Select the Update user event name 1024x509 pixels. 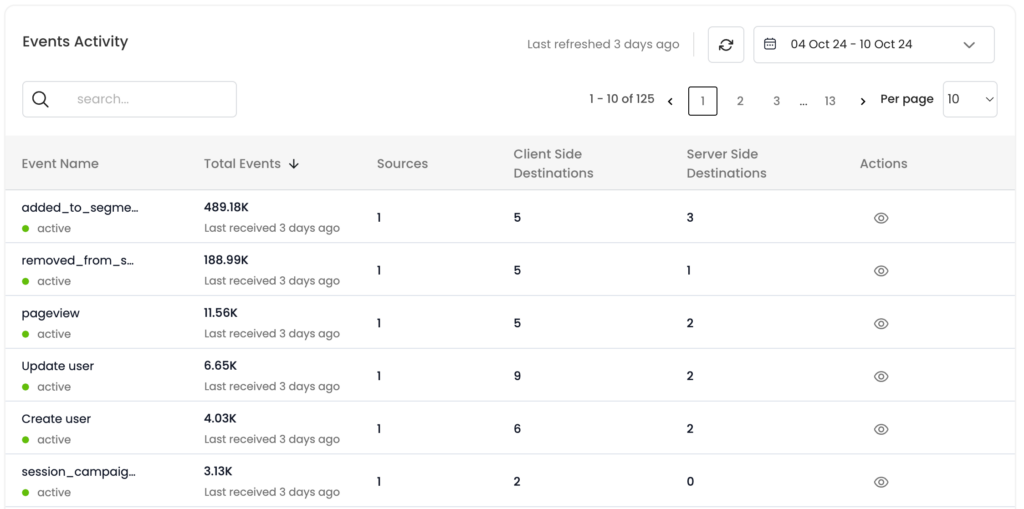tap(57, 366)
